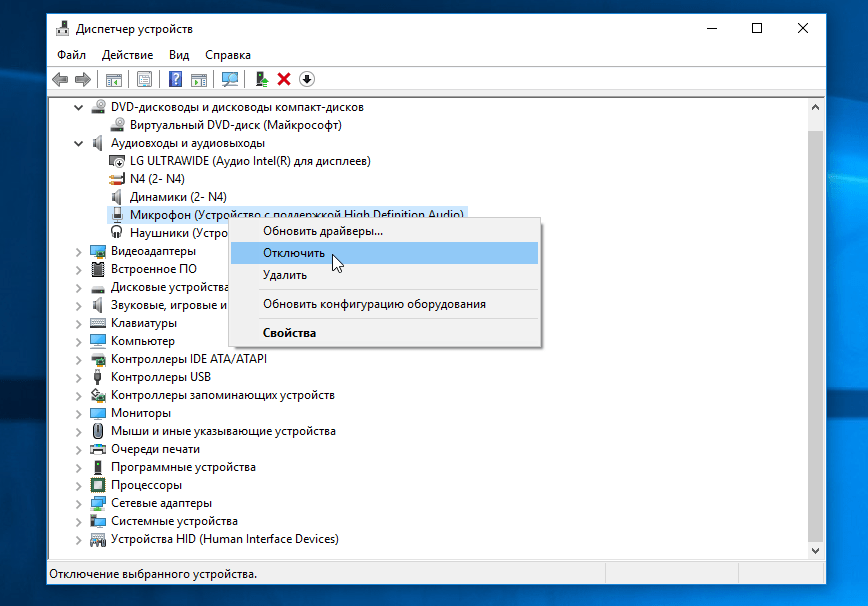Select the LG ULTRAWIDE audio device
This screenshot has width=868, height=606.
(x=250, y=161)
